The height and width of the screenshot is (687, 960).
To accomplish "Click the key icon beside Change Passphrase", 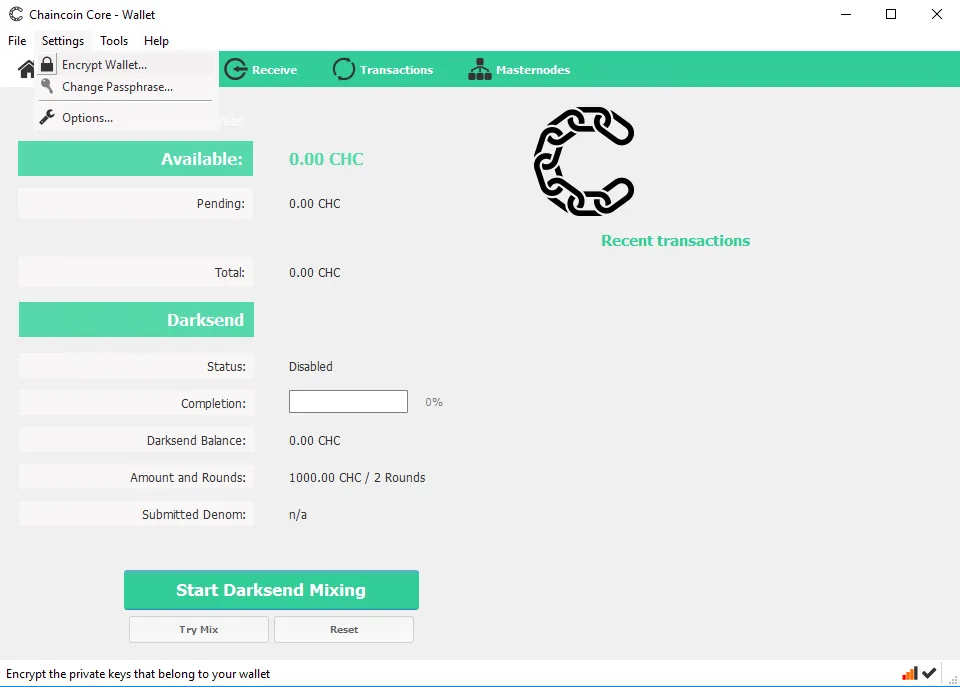I will coord(47,86).
